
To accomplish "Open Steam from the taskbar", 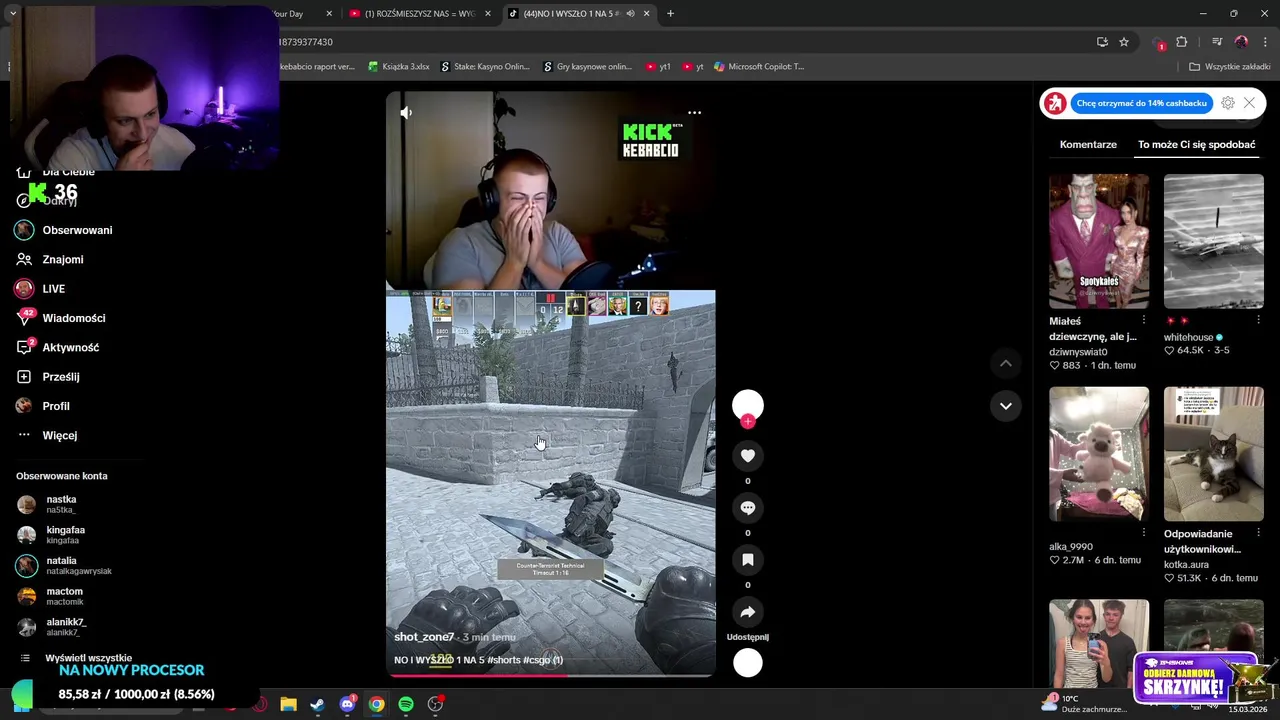I will pyautogui.click(x=317, y=704).
